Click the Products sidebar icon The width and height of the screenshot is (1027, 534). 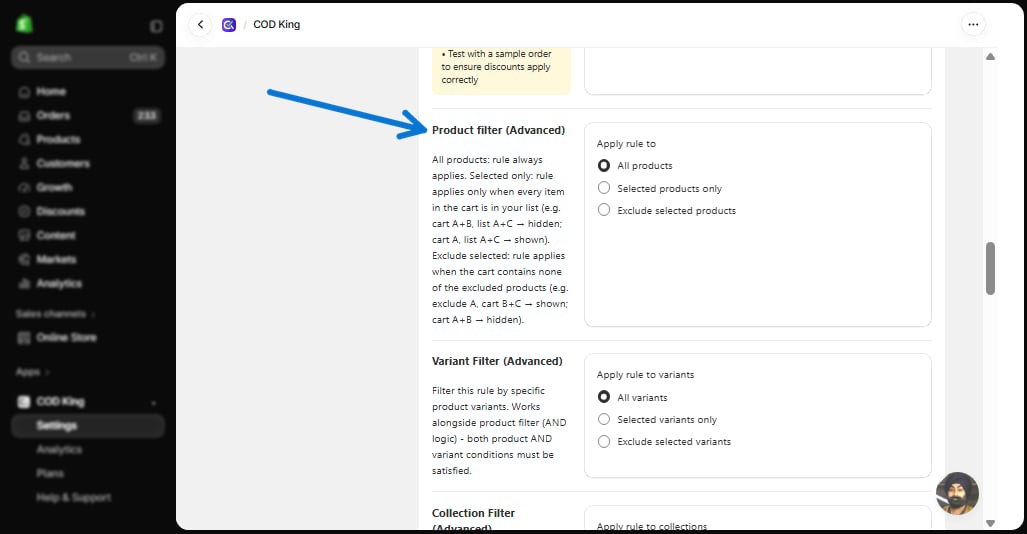(24, 140)
